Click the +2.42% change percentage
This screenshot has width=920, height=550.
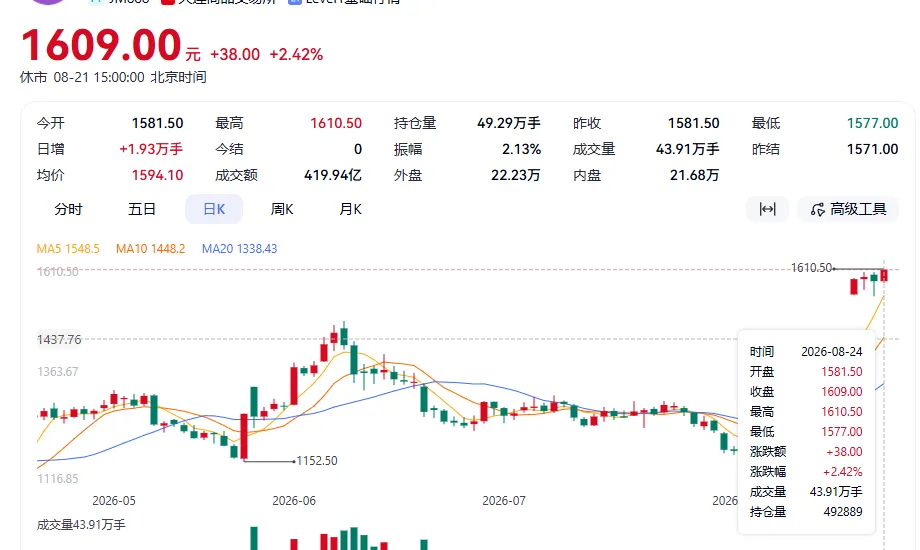[x=296, y=55]
